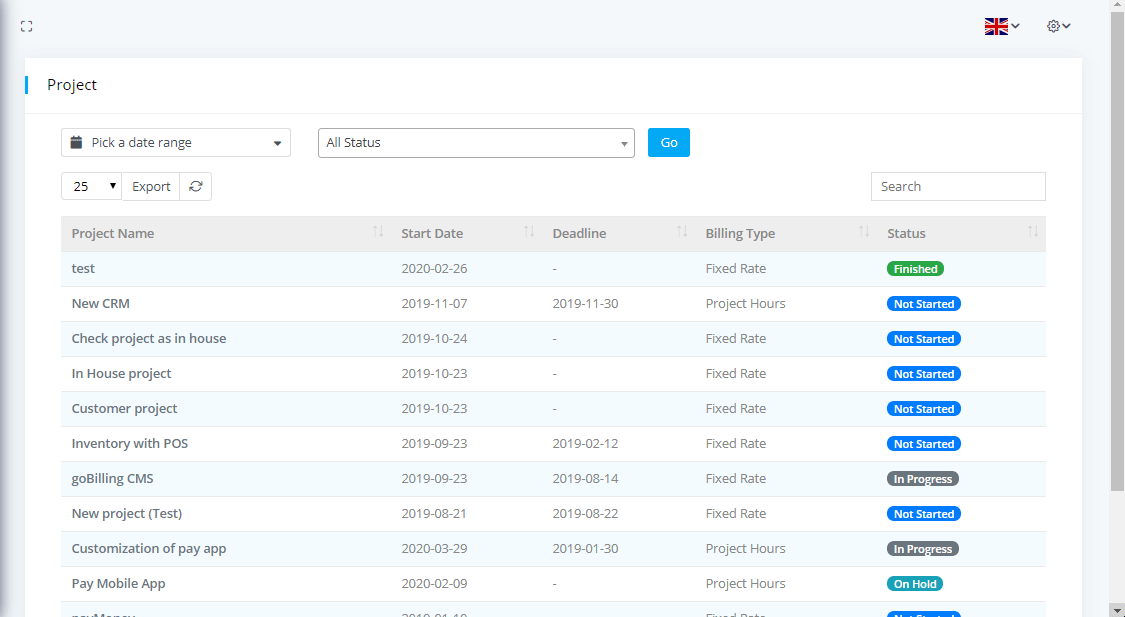
Task: Open the gear settings menu
Action: point(1058,27)
